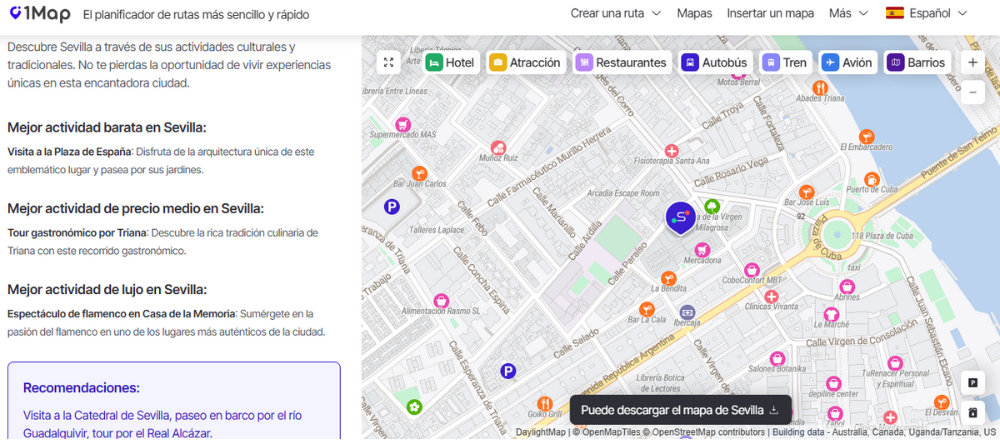Toggle the Barrios map layer

click(918, 63)
